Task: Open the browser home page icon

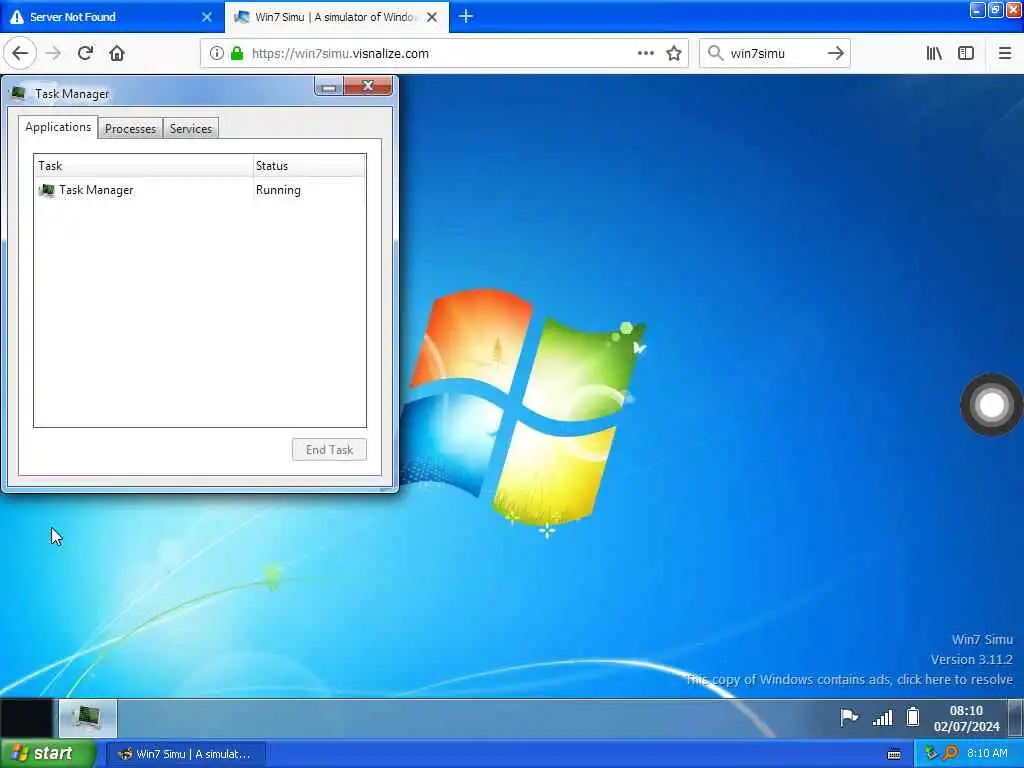Action: (x=117, y=54)
